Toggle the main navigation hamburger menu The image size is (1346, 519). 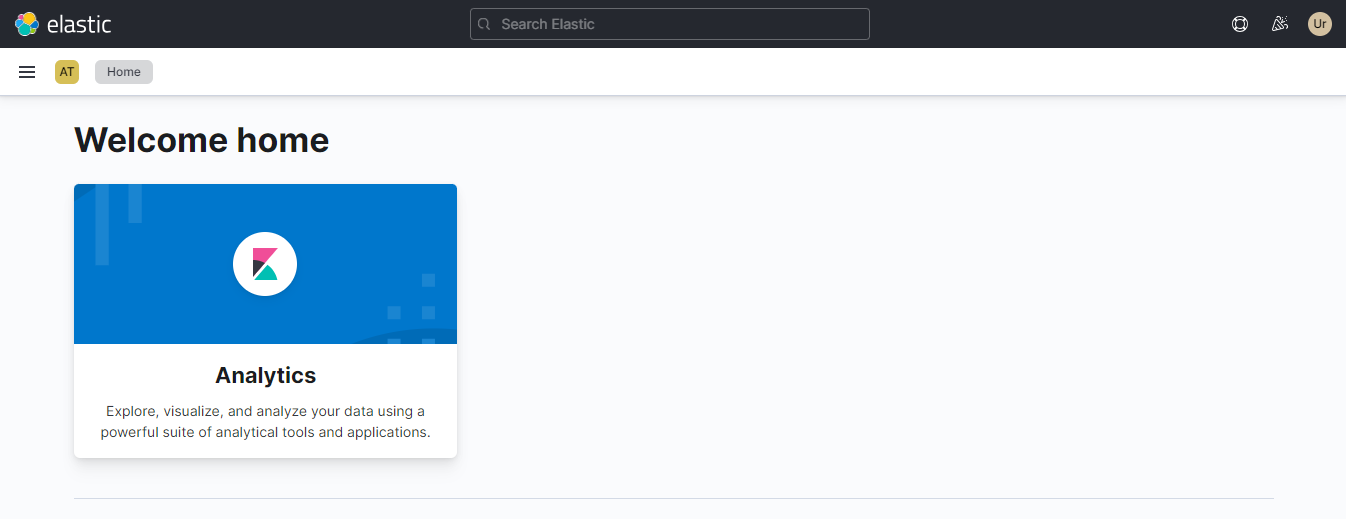tap(27, 72)
